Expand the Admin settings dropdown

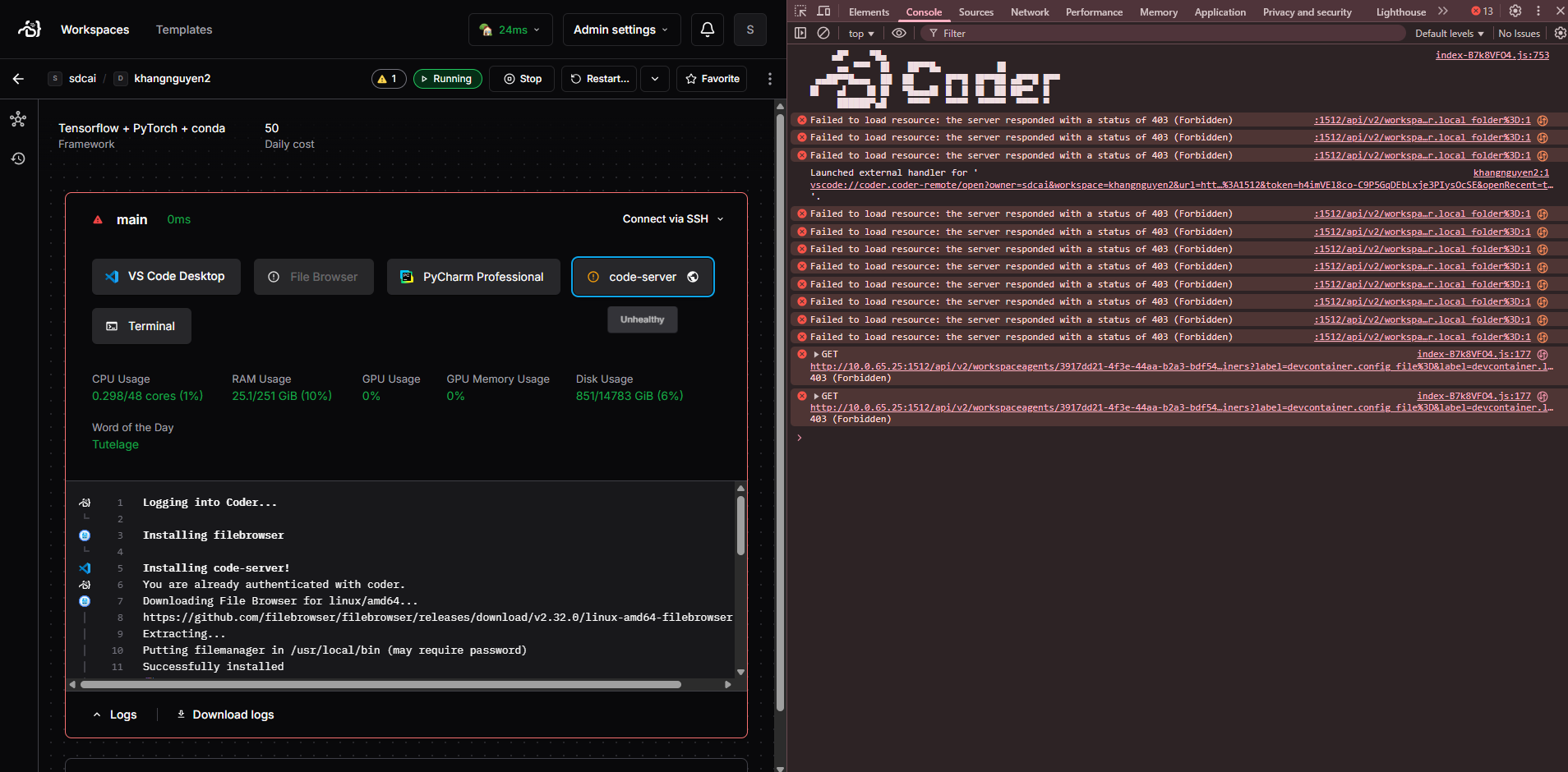[x=621, y=30]
